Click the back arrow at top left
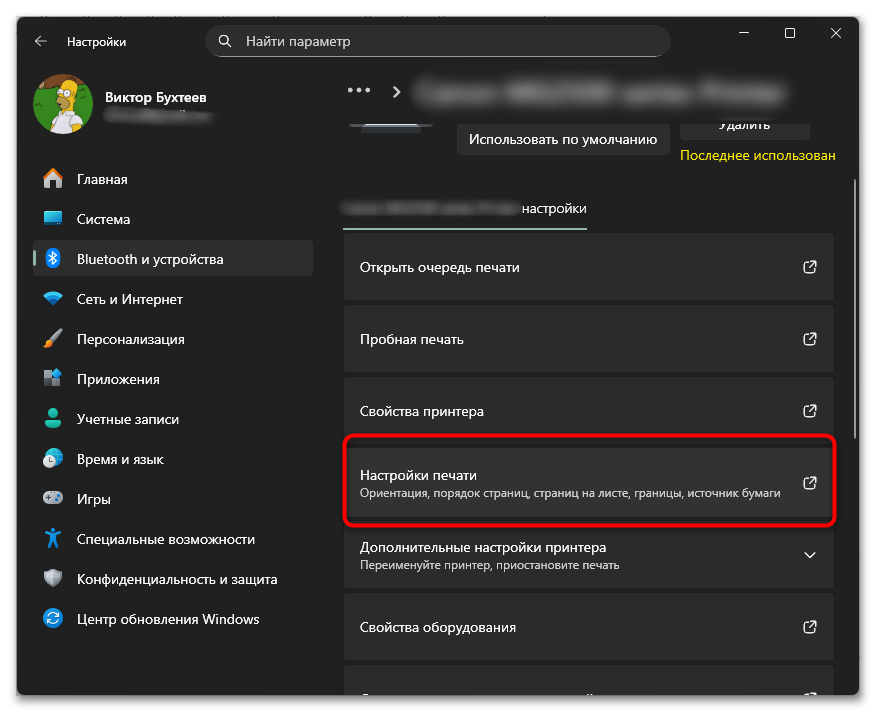The height and width of the screenshot is (712, 876). pyautogui.click(x=40, y=41)
